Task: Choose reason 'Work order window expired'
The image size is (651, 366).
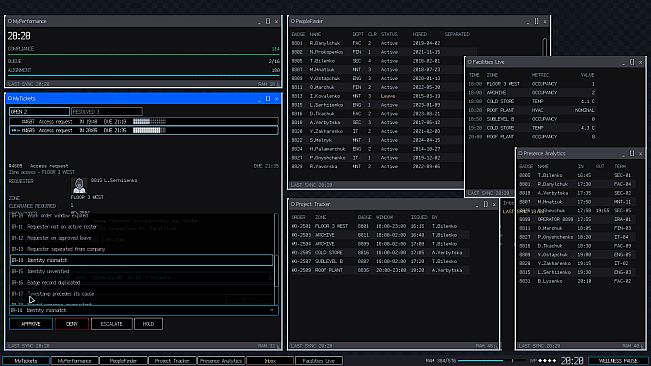Action: (141, 216)
